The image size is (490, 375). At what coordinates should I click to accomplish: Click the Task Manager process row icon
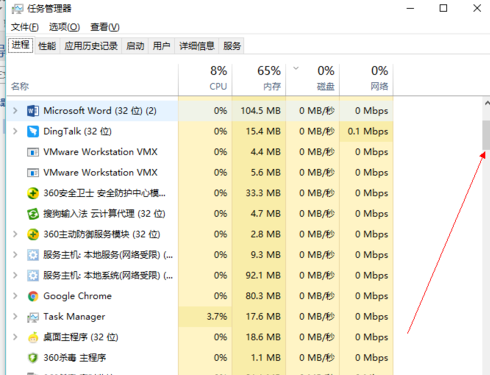(33, 317)
